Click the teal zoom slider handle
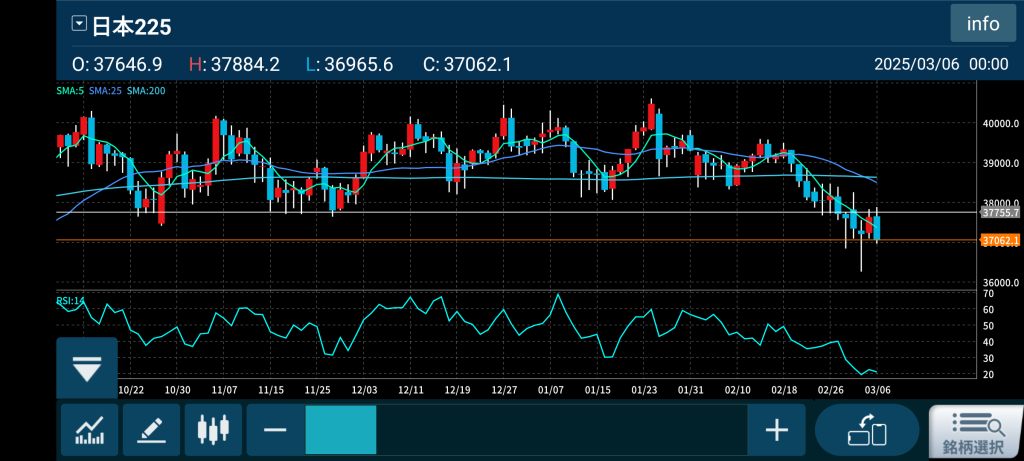 tap(341, 431)
